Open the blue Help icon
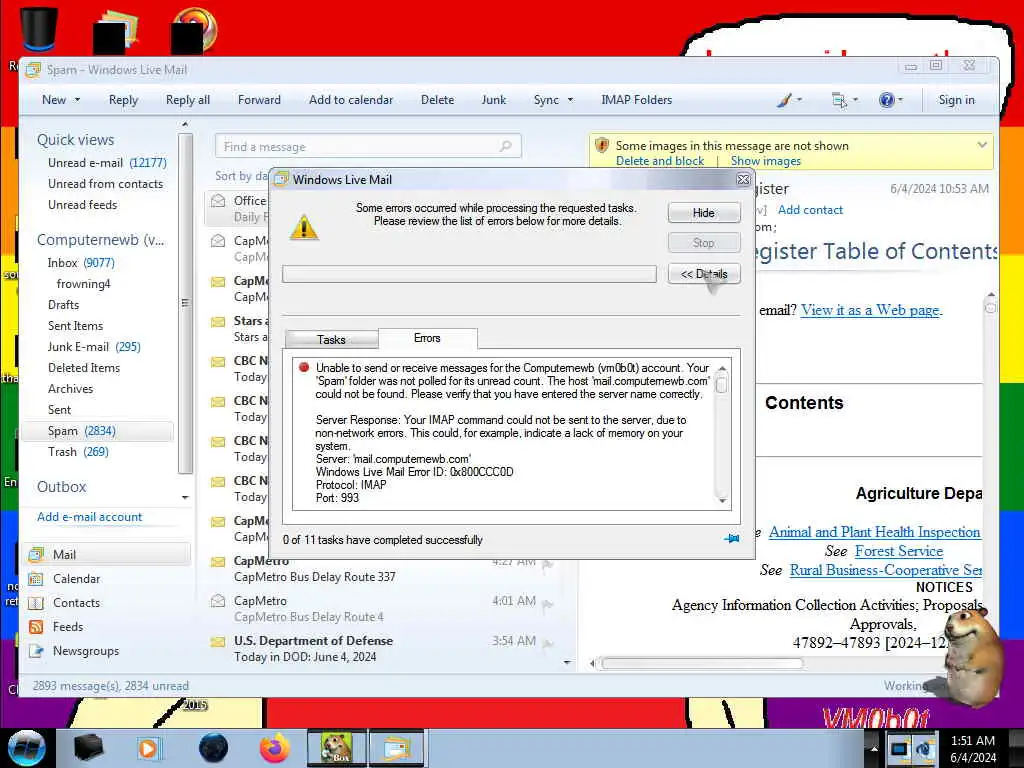 pyautogui.click(x=886, y=100)
